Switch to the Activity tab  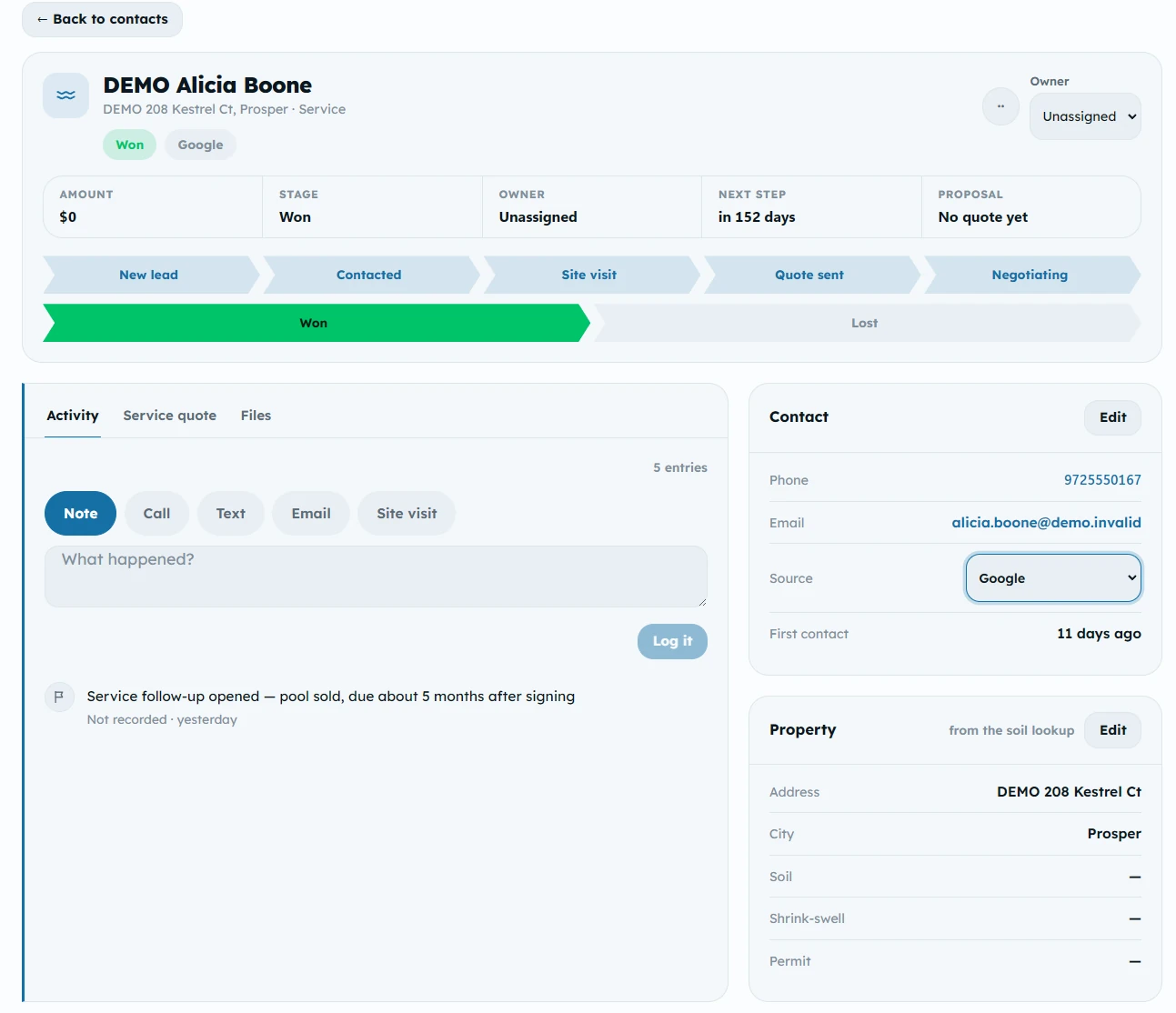(73, 416)
